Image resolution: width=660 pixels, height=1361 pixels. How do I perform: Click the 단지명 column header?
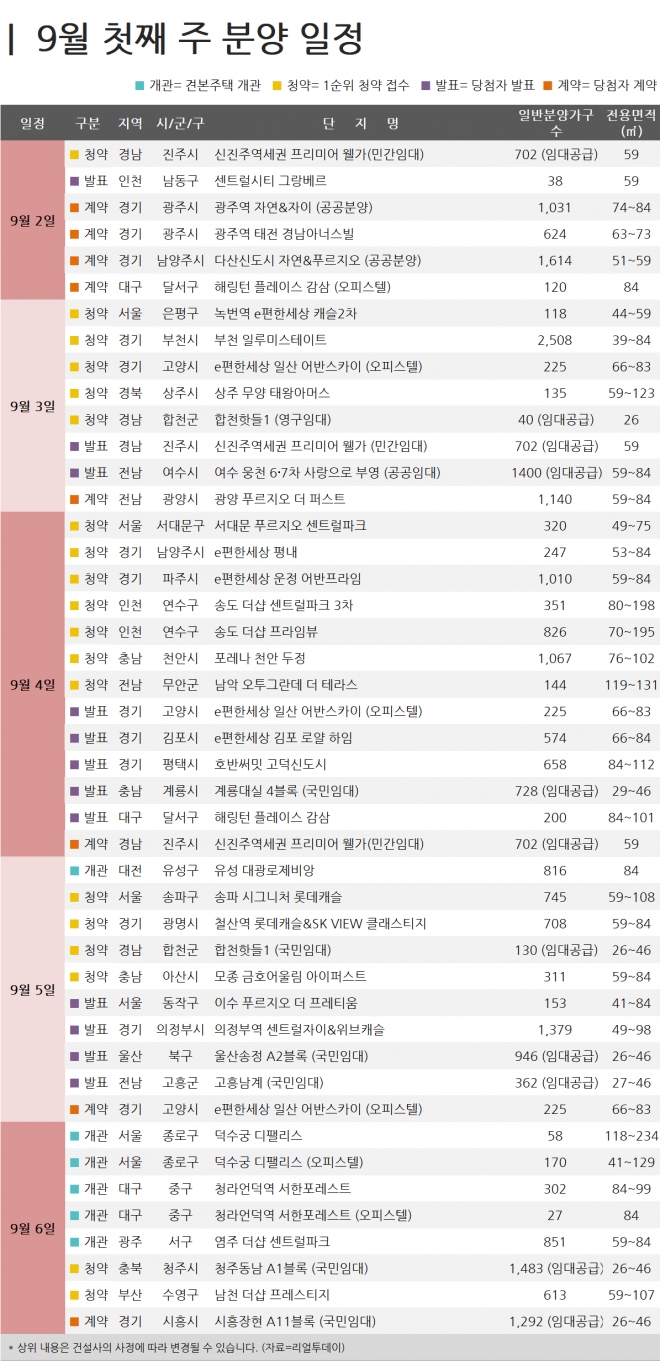pyautogui.click(x=361, y=123)
